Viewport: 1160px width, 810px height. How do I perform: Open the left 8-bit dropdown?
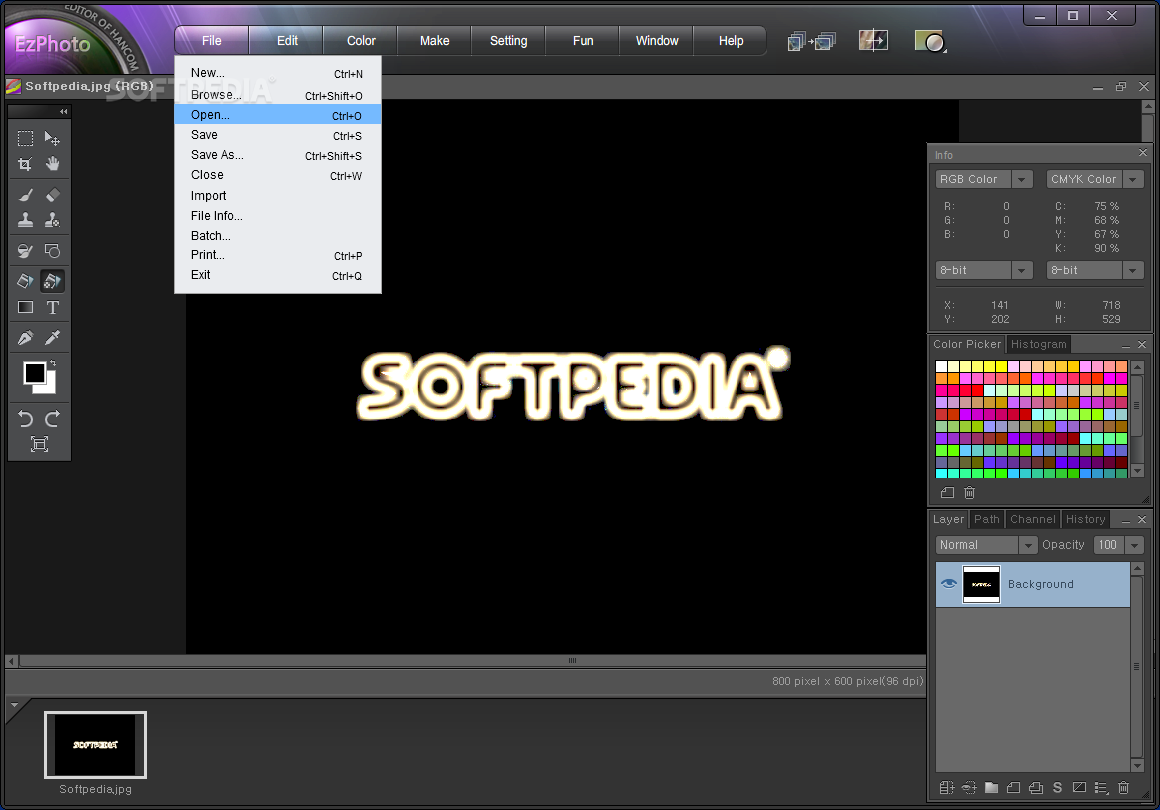point(1022,270)
